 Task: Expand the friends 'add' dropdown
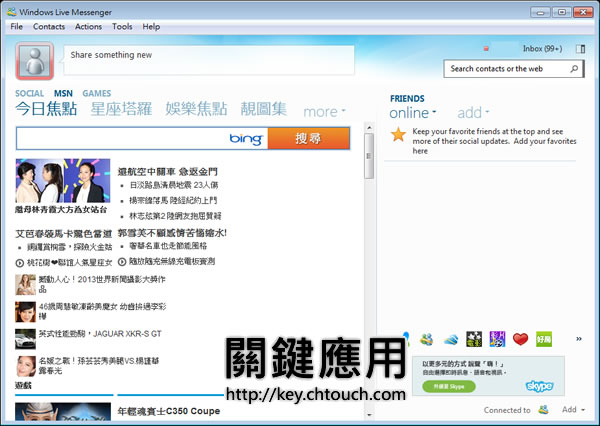tap(473, 113)
